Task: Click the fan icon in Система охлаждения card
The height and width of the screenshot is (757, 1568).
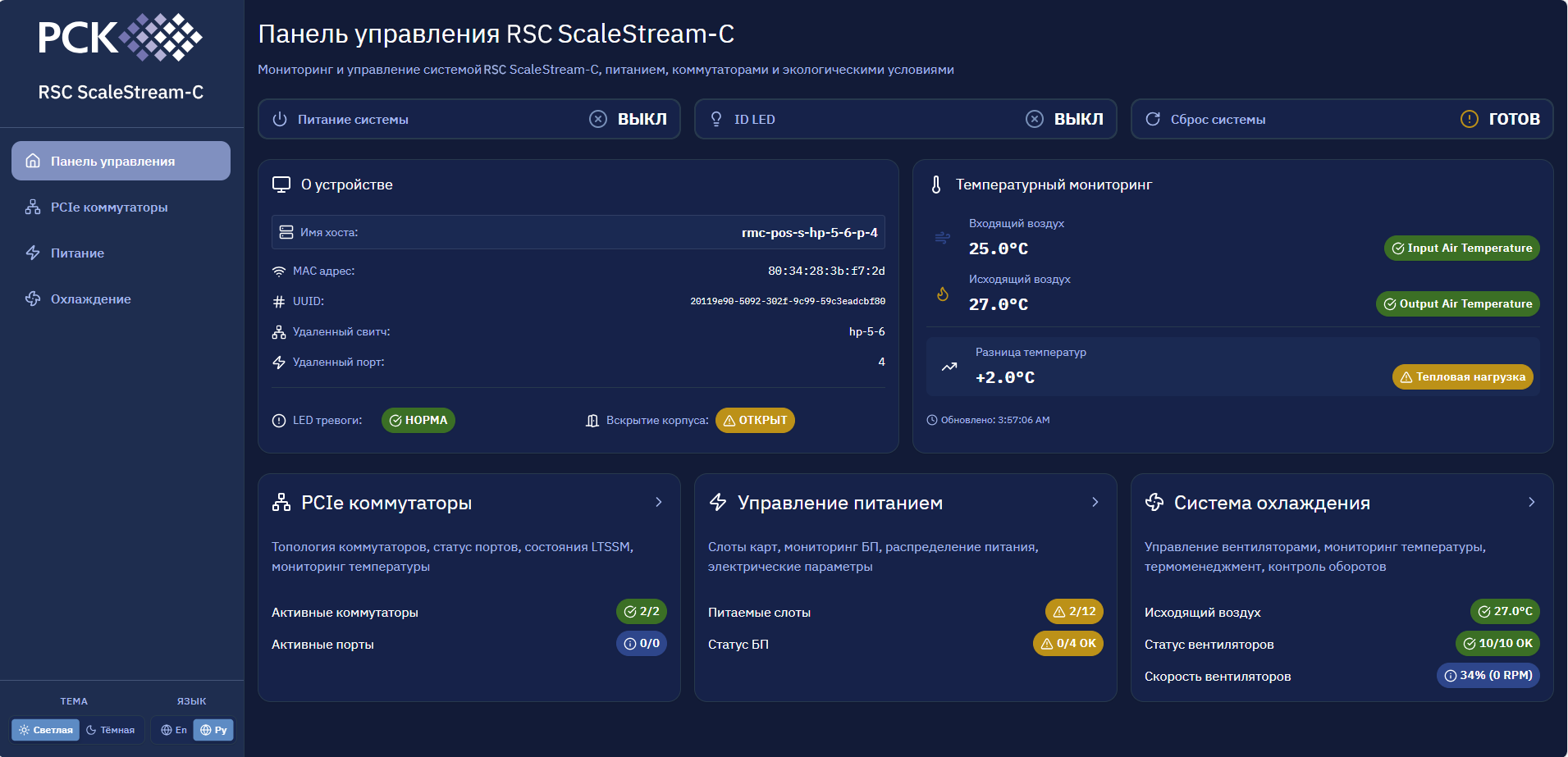Action: (1154, 503)
